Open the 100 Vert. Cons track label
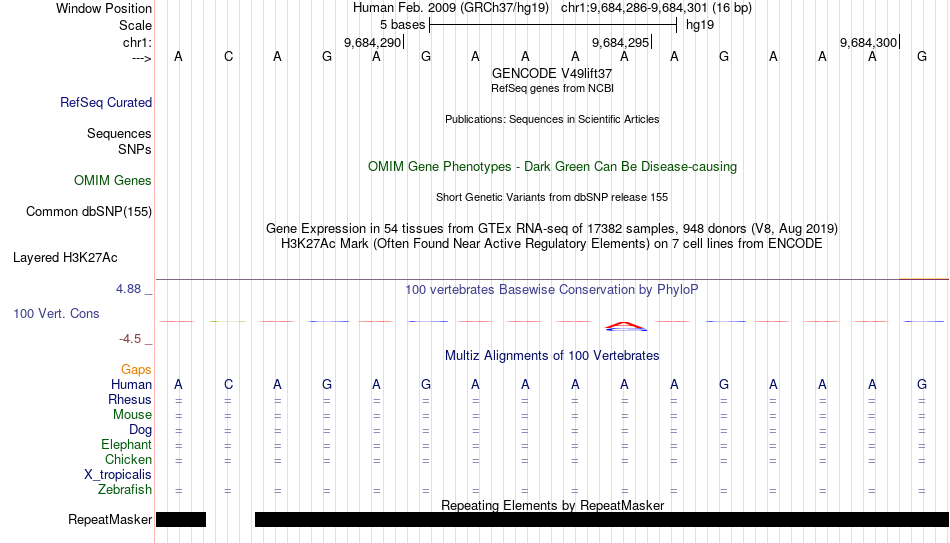 click(56, 313)
